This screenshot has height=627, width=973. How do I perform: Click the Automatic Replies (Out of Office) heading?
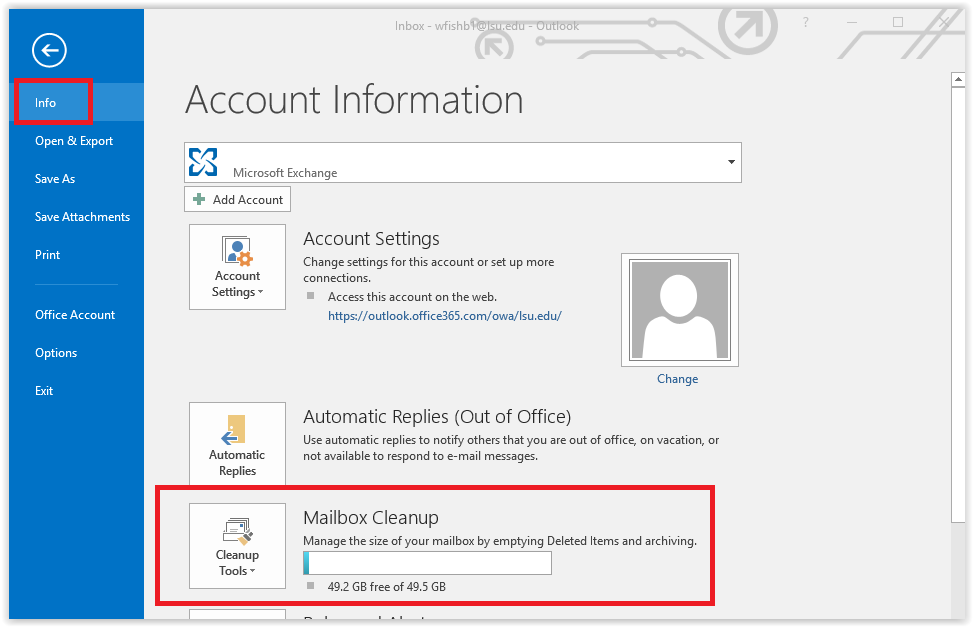(x=437, y=416)
